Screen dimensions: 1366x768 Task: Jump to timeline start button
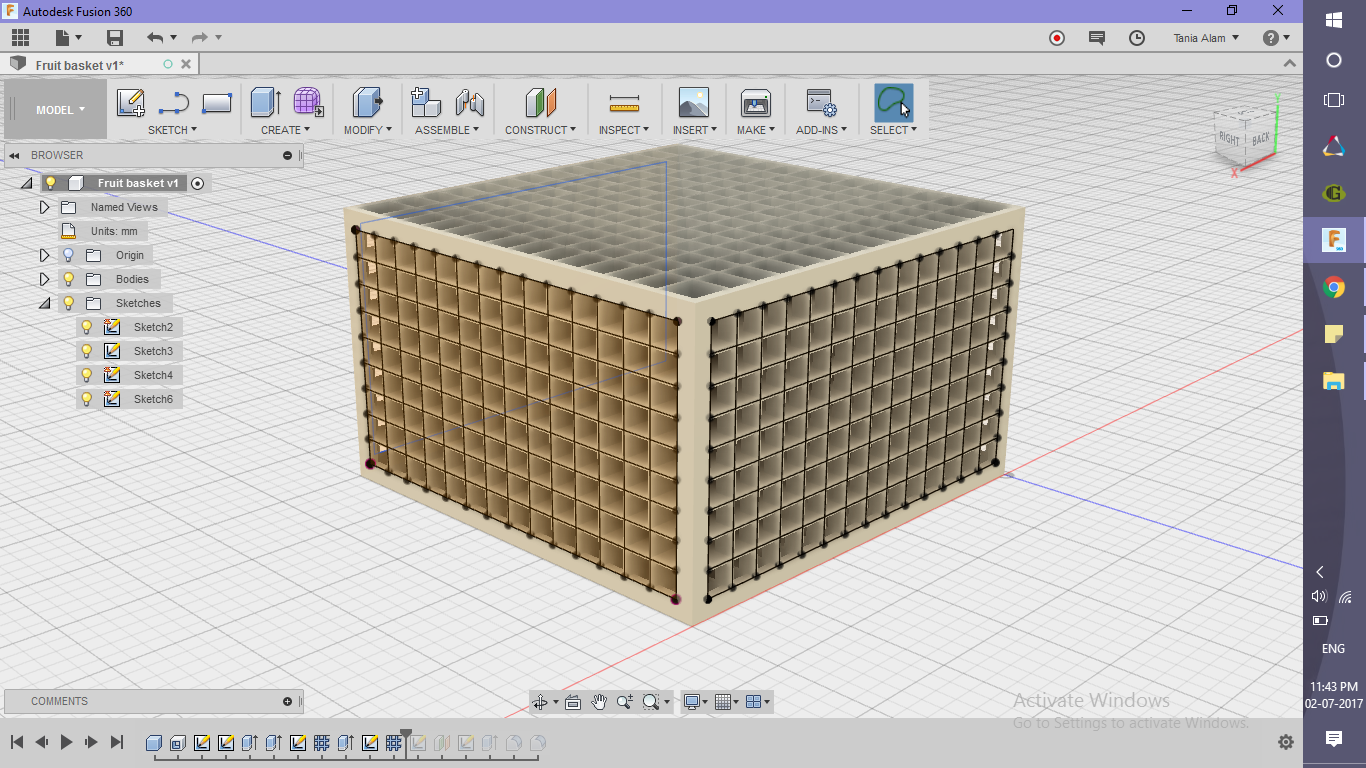[17, 742]
